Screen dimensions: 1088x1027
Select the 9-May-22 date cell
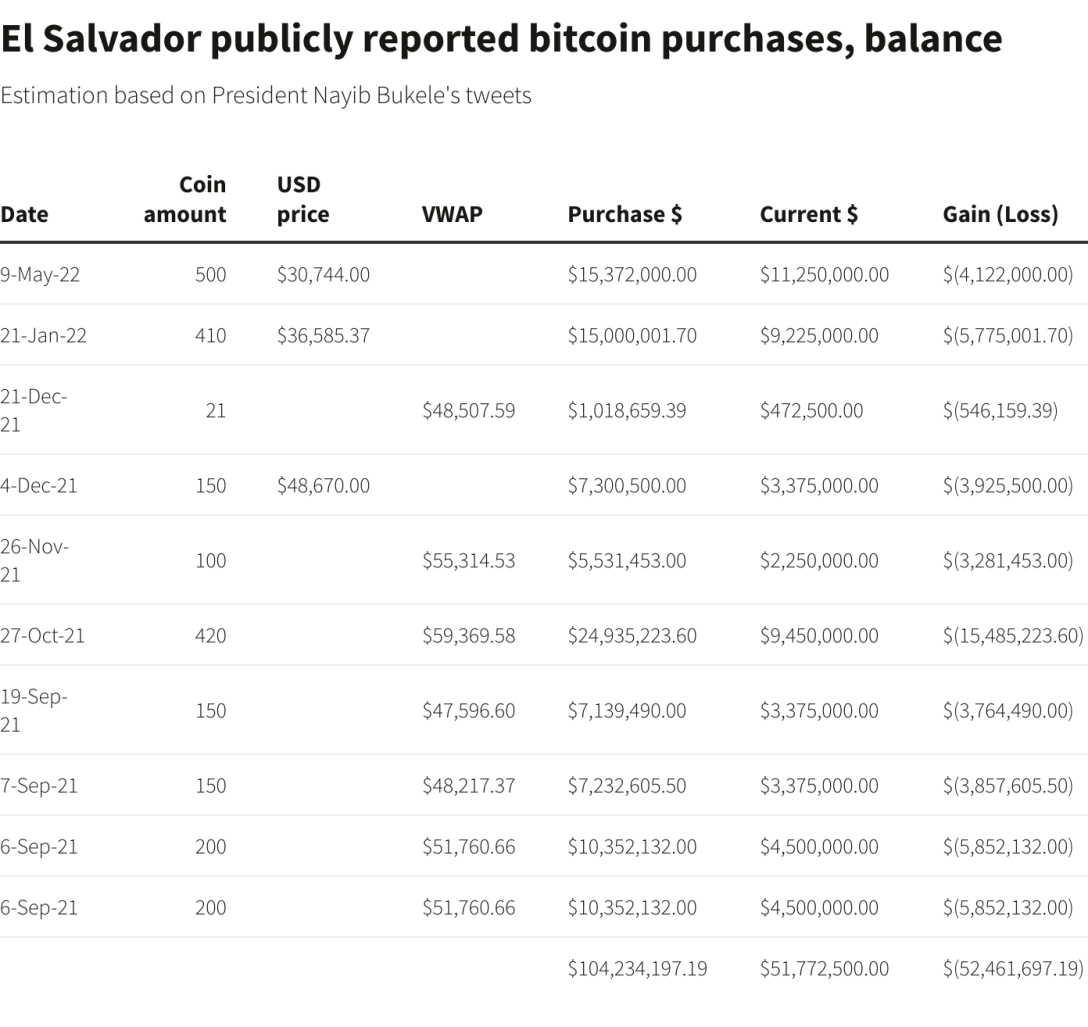[x=40, y=275]
